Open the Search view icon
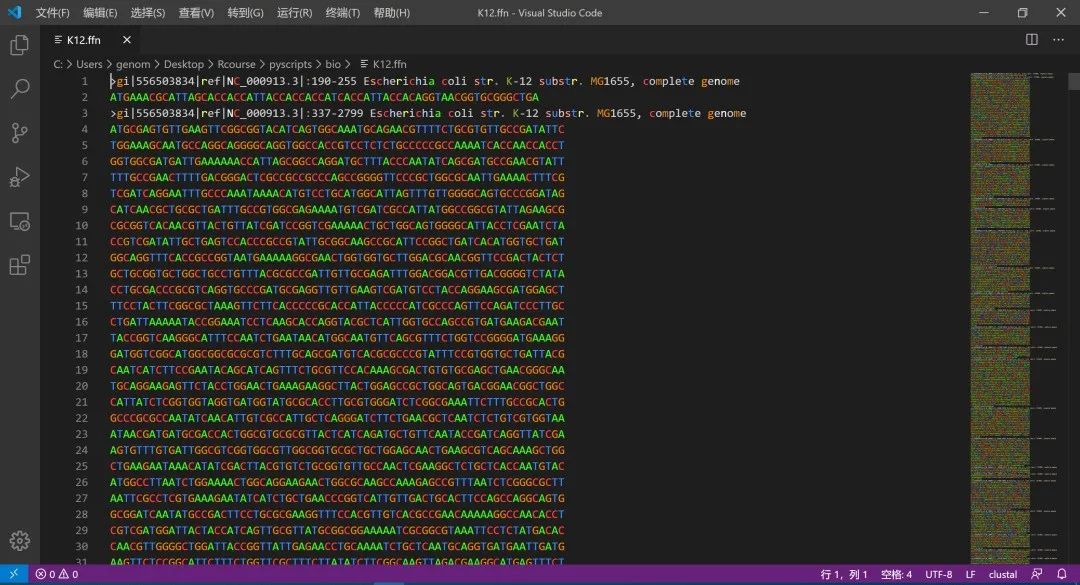The height and width of the screenshot is (585, 1080). click(x=19, y=89)
